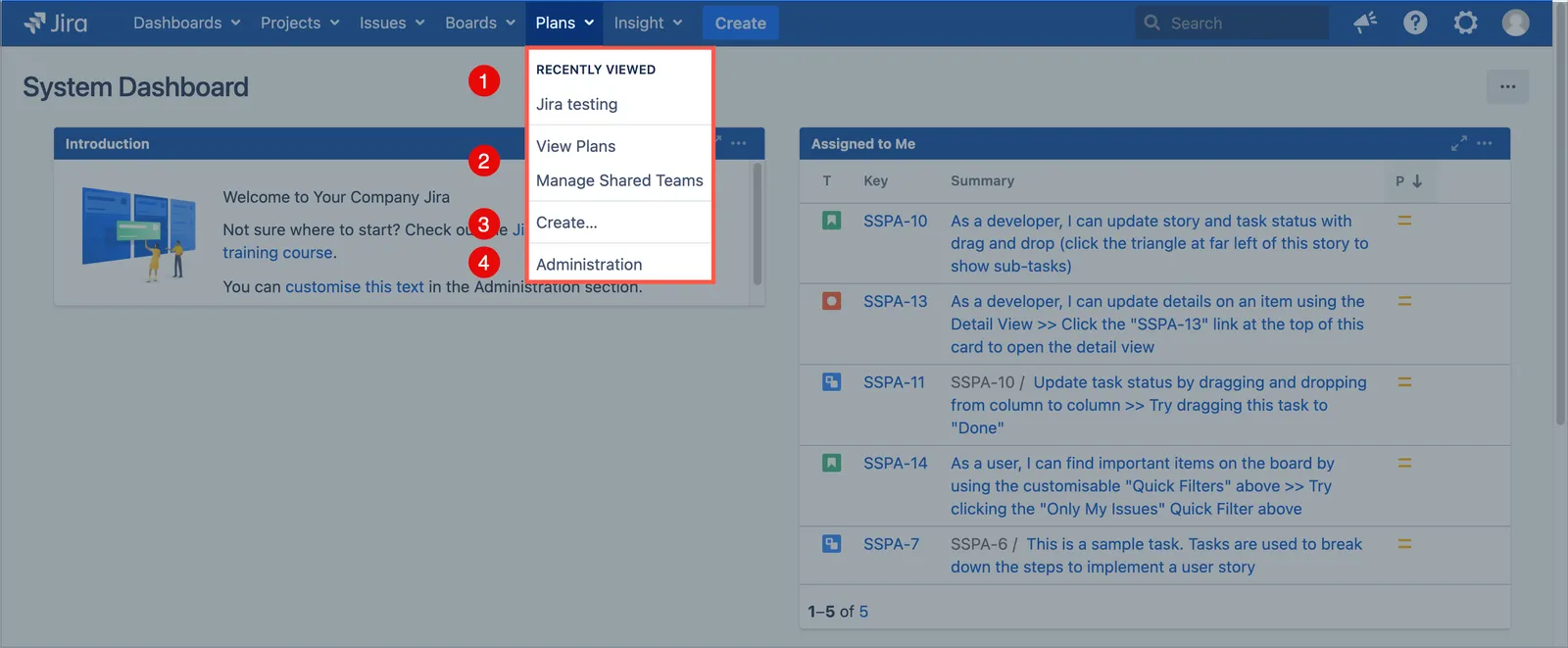Click medium priority icon for SSPA-11
1568x648 pixels.
click(1404, 382)
